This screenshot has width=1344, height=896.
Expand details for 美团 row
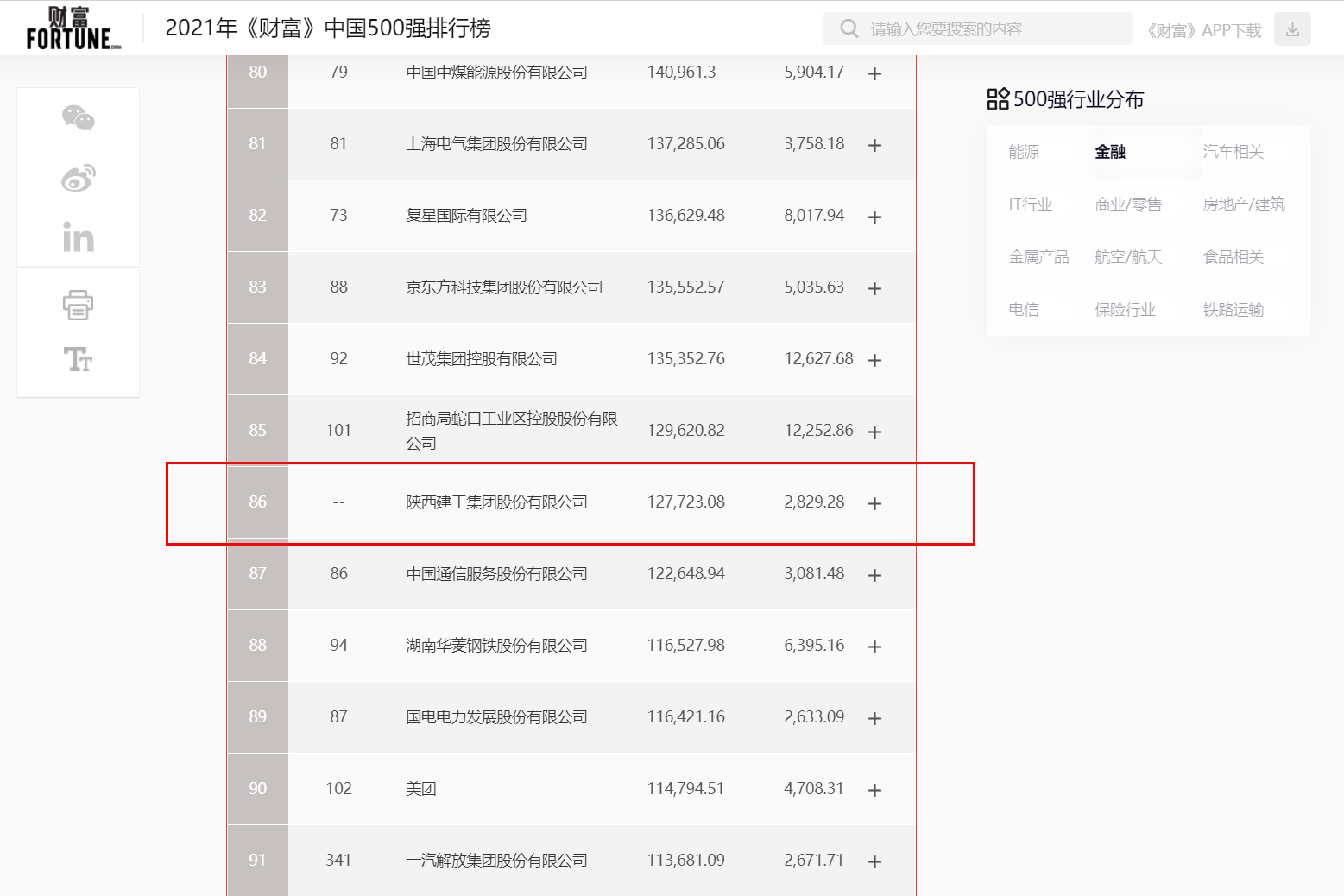(x=874, y=790)
